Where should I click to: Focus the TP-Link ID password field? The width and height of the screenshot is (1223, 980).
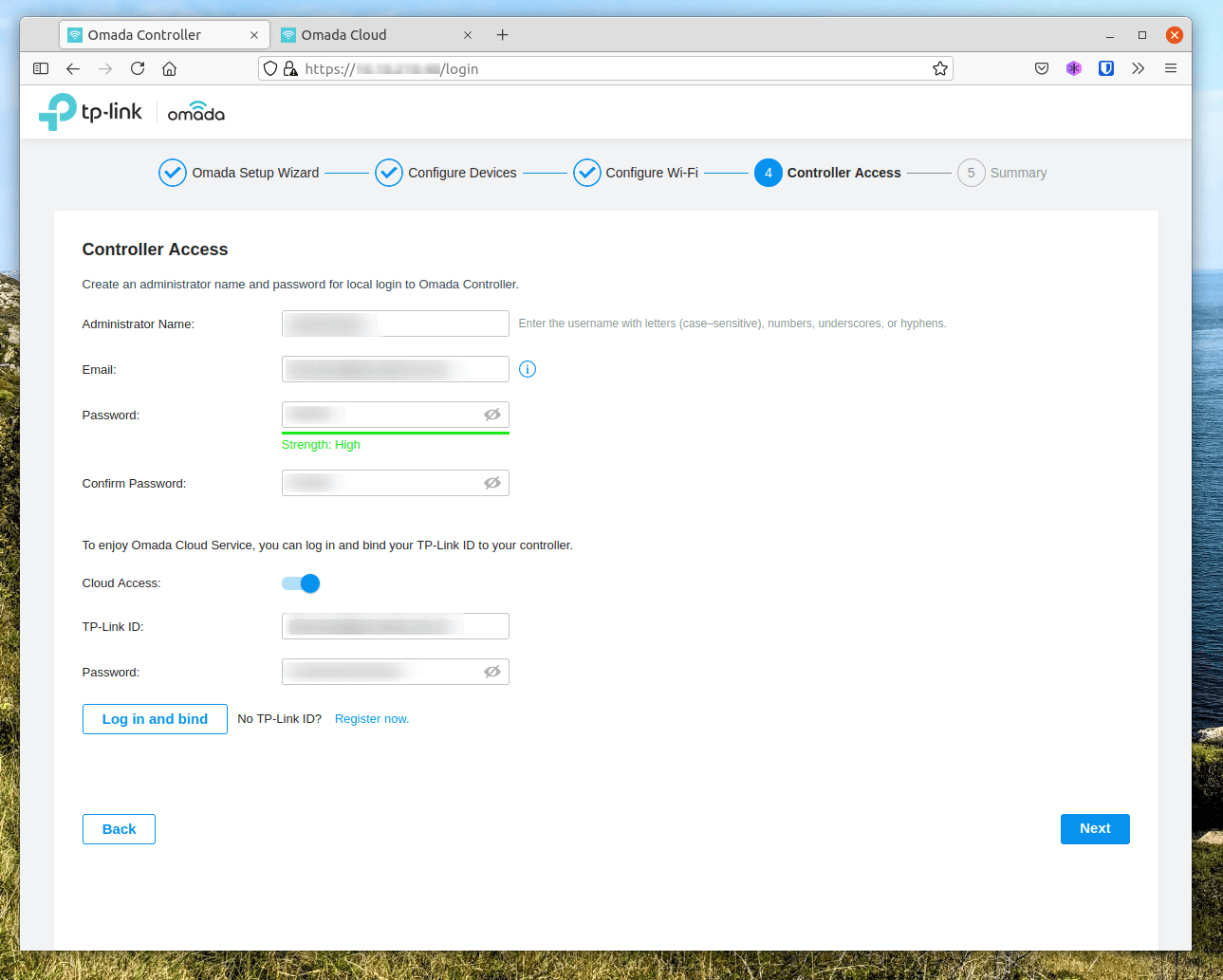[396, 672]
